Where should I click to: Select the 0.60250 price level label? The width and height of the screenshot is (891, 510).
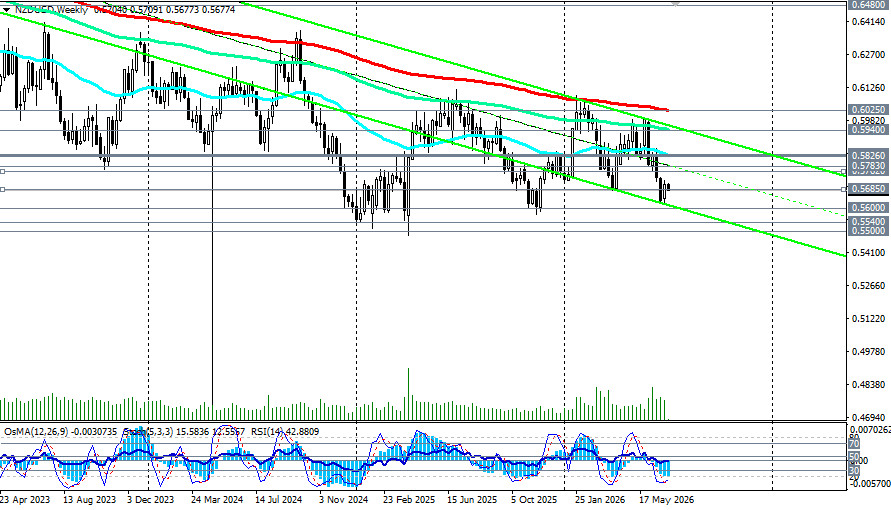click(868, 109)
